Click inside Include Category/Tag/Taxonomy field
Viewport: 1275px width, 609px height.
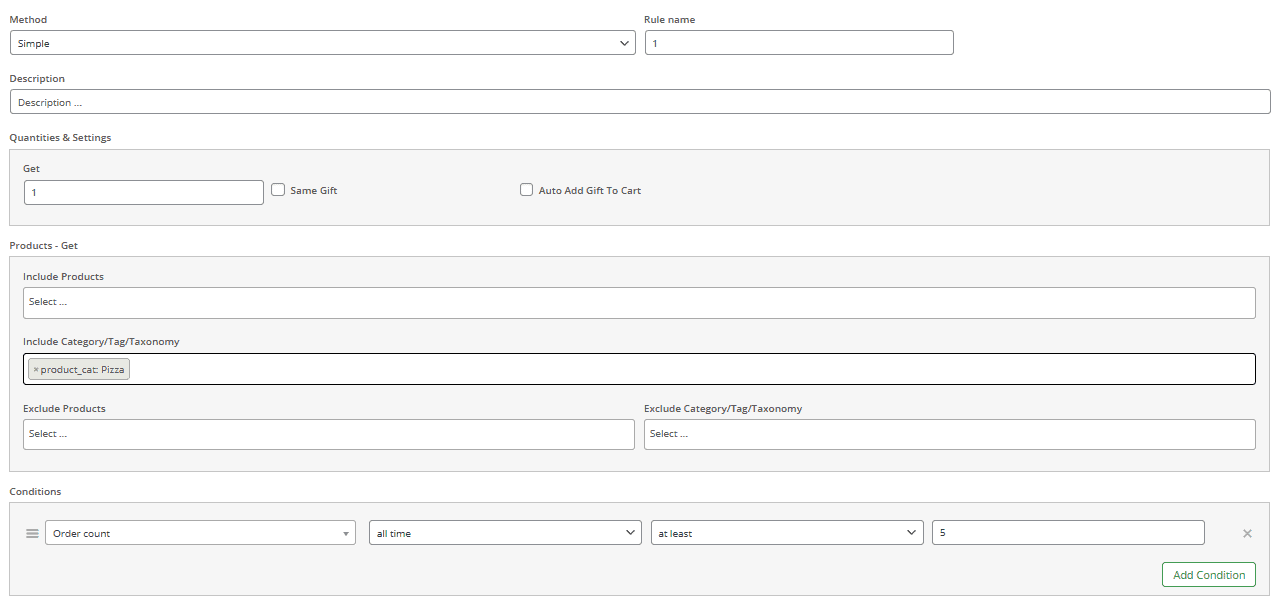tap(690, 369)
